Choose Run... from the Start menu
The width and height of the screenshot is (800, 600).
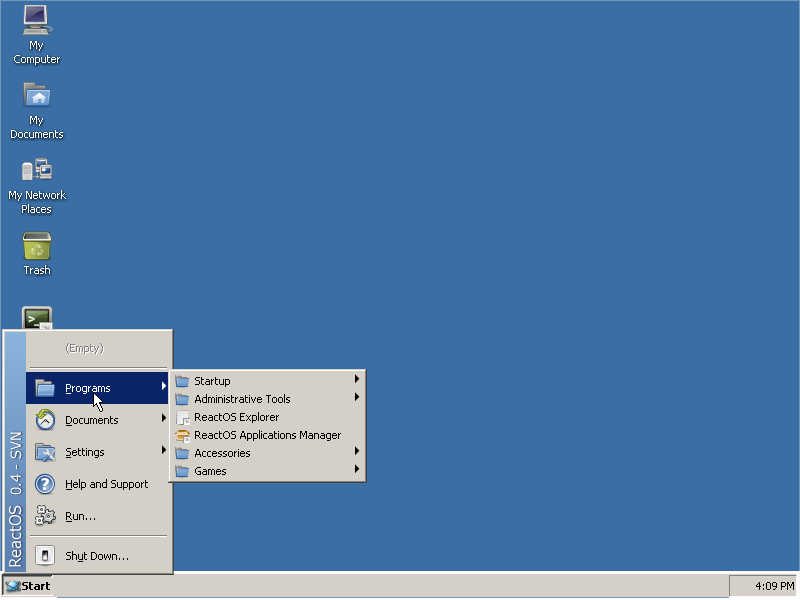point(97,516)
